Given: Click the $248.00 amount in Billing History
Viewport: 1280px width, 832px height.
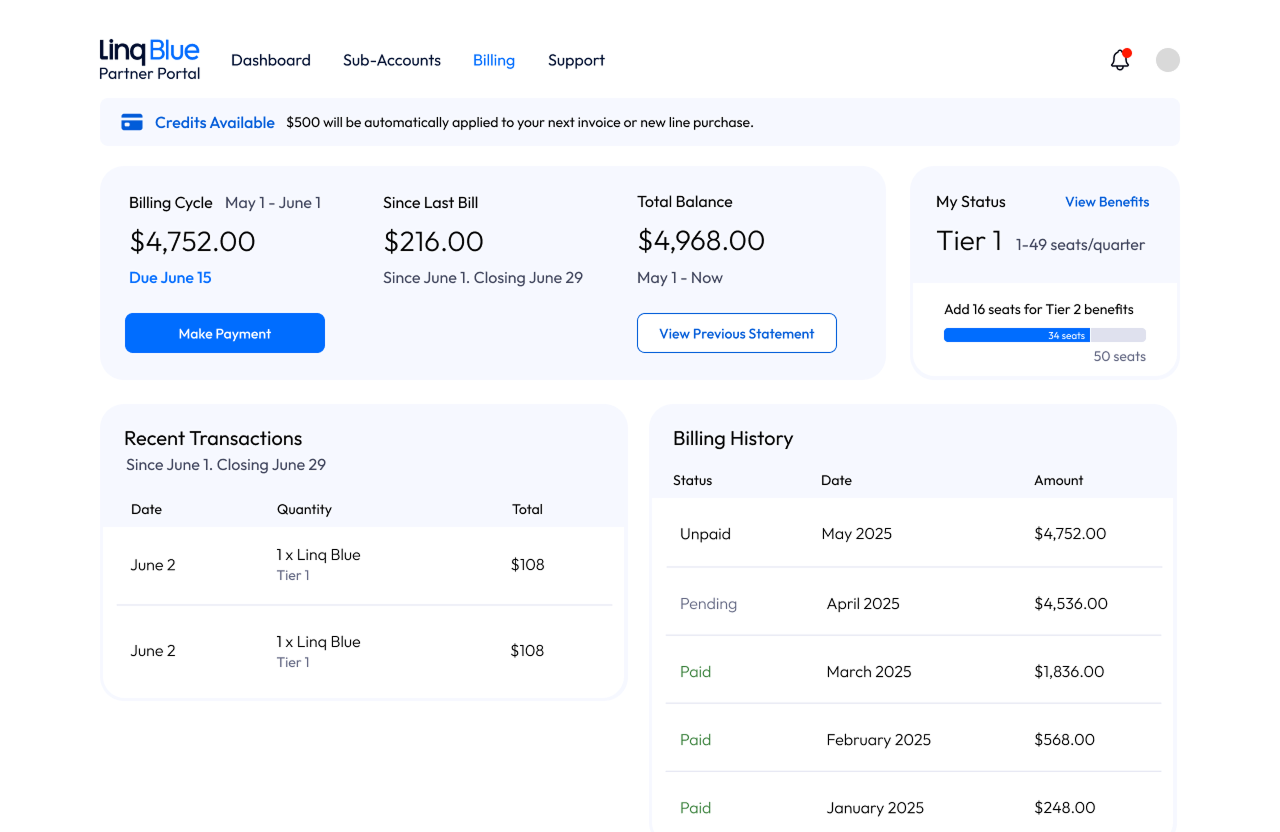Looking at the screenshot, I should pos(1065,808).
